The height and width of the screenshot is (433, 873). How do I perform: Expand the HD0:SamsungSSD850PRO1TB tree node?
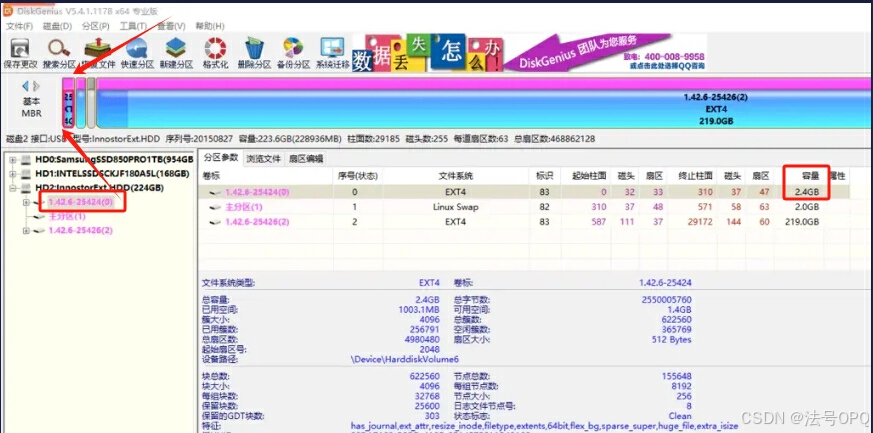click(x=13, y=160)
